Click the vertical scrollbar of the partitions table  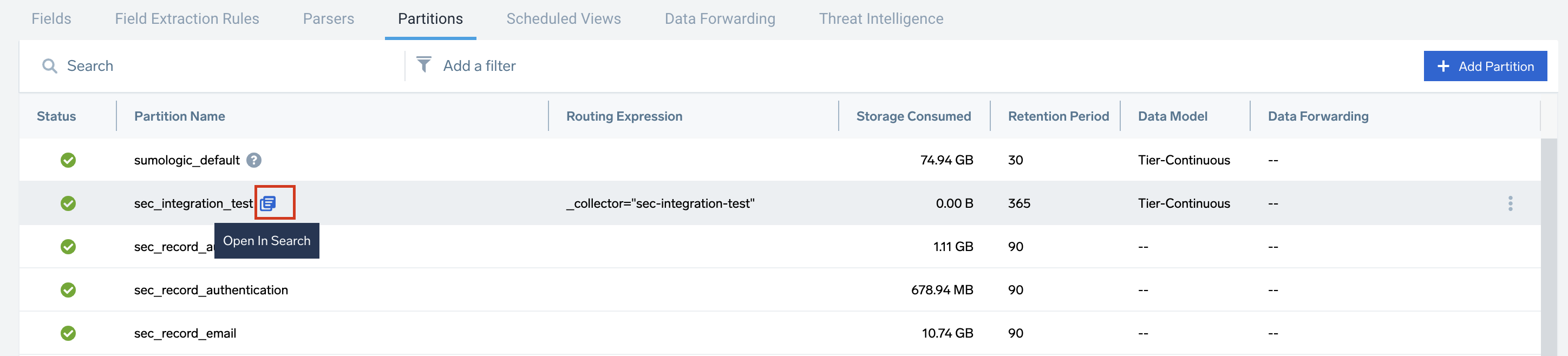1548,243
